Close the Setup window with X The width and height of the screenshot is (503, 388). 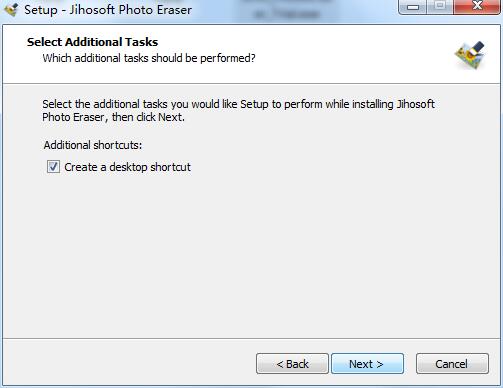point(477,7)
